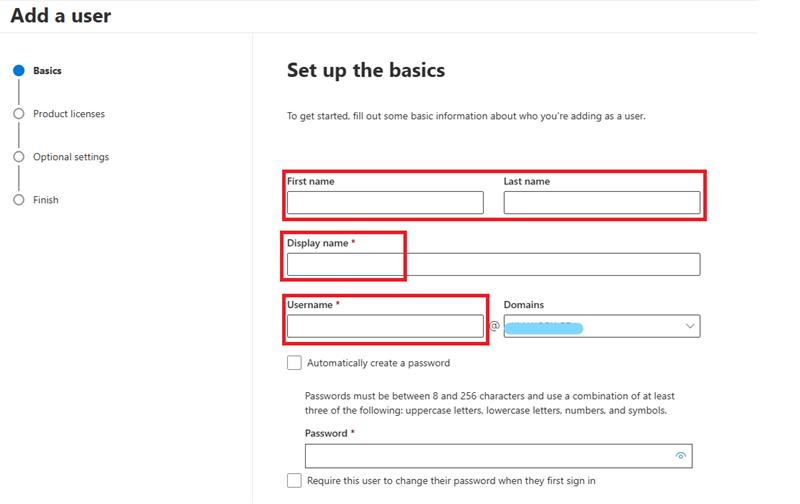Go to Product licenses step
Screen dimensions: 800x504
tap(69, 114)
